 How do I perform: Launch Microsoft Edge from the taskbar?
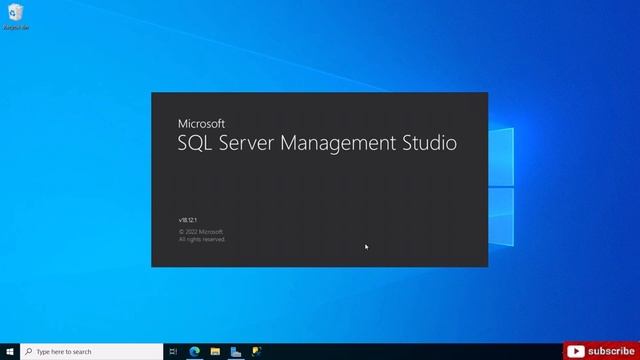(x=194, y=351)
